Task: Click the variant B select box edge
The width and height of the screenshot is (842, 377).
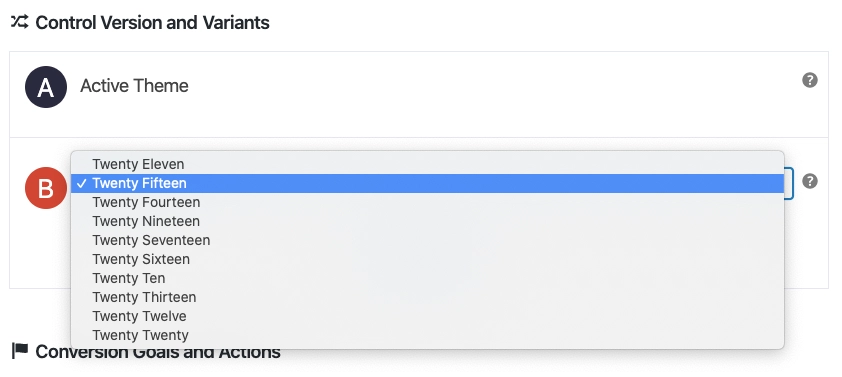Action: point(789,184)
